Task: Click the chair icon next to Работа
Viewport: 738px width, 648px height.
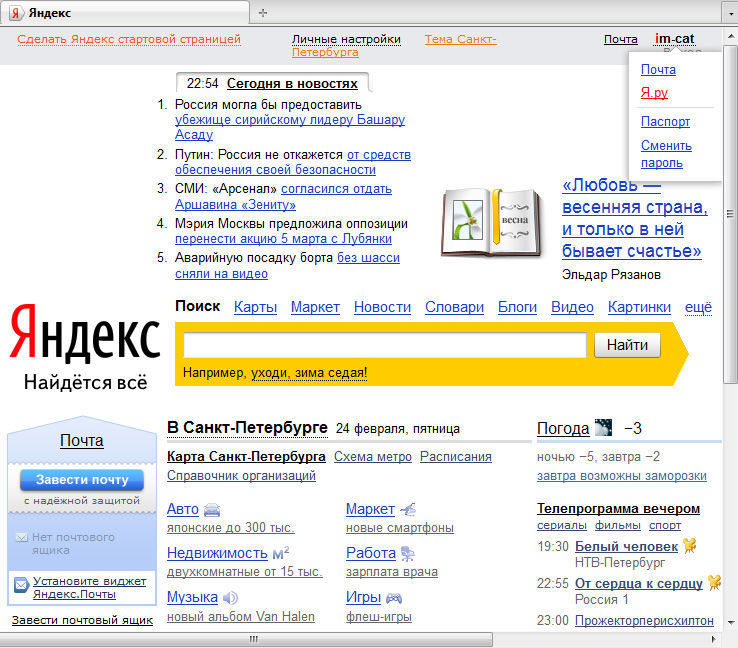Action: pyautogui.click(x=408, y=554)
